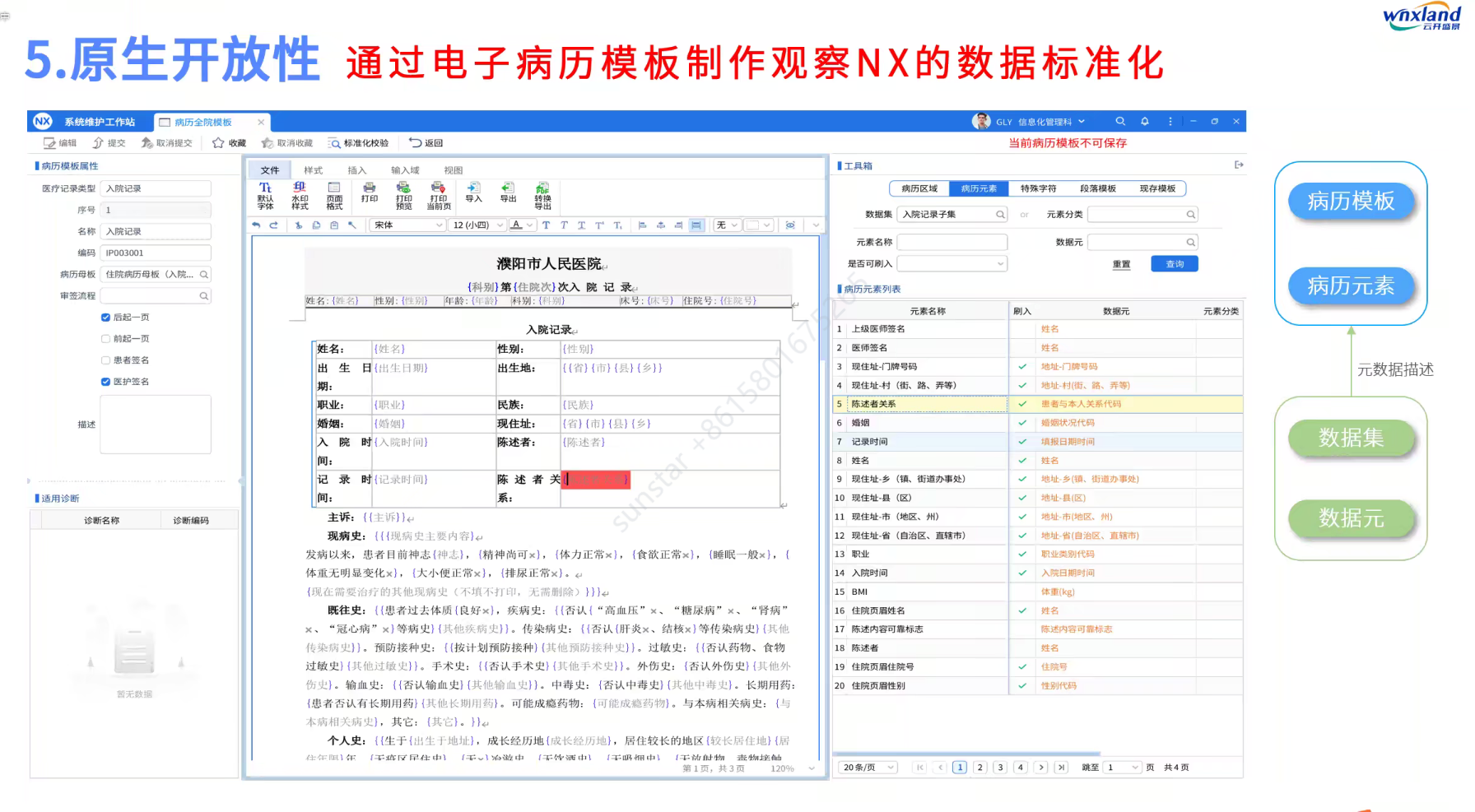The height and width of the screenshot is (812, 1475).
Task: Select the 段落模板 toolbox tab
Action: click(1098, 188)
